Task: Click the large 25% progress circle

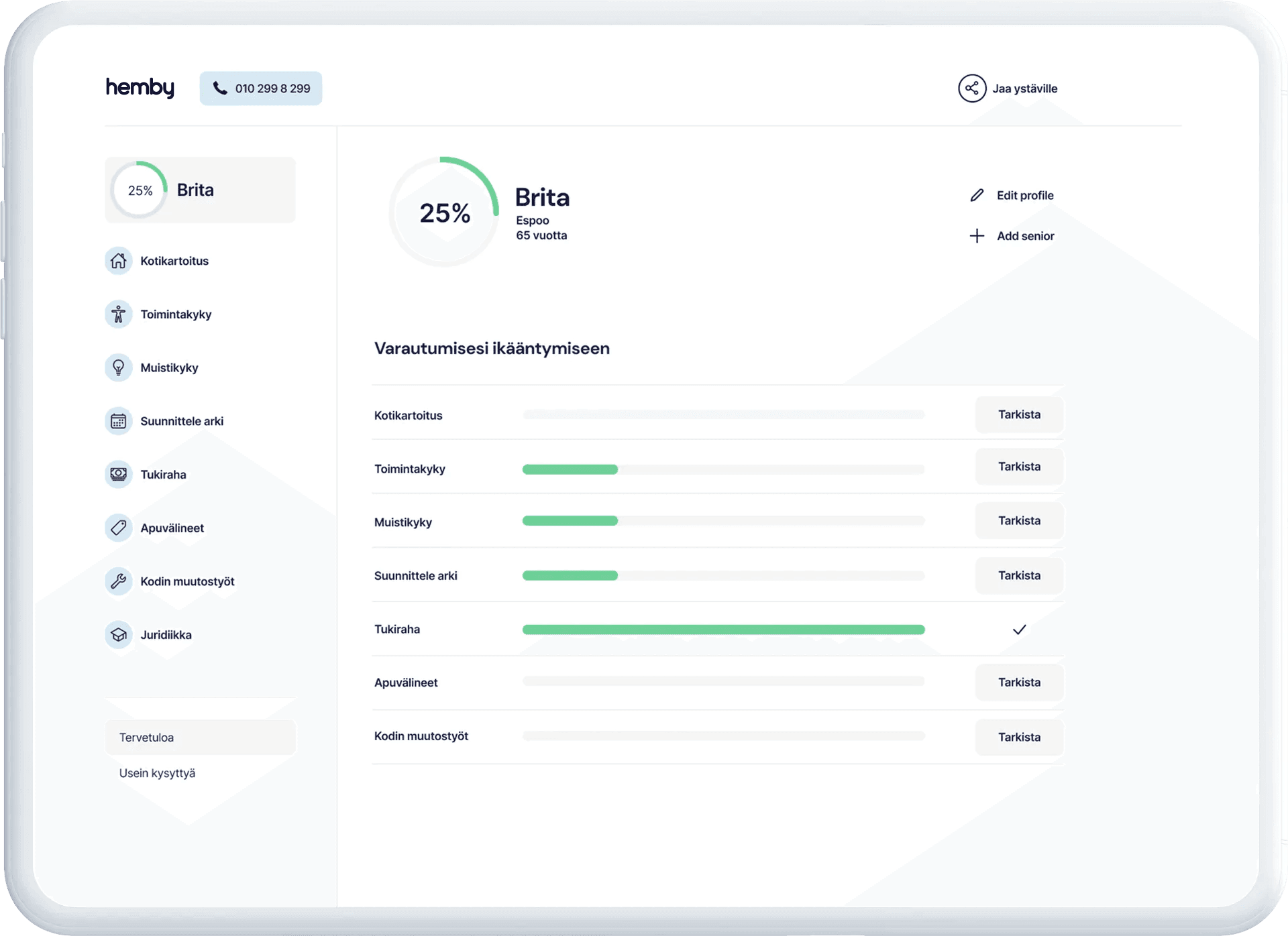Action: point(444,212)
